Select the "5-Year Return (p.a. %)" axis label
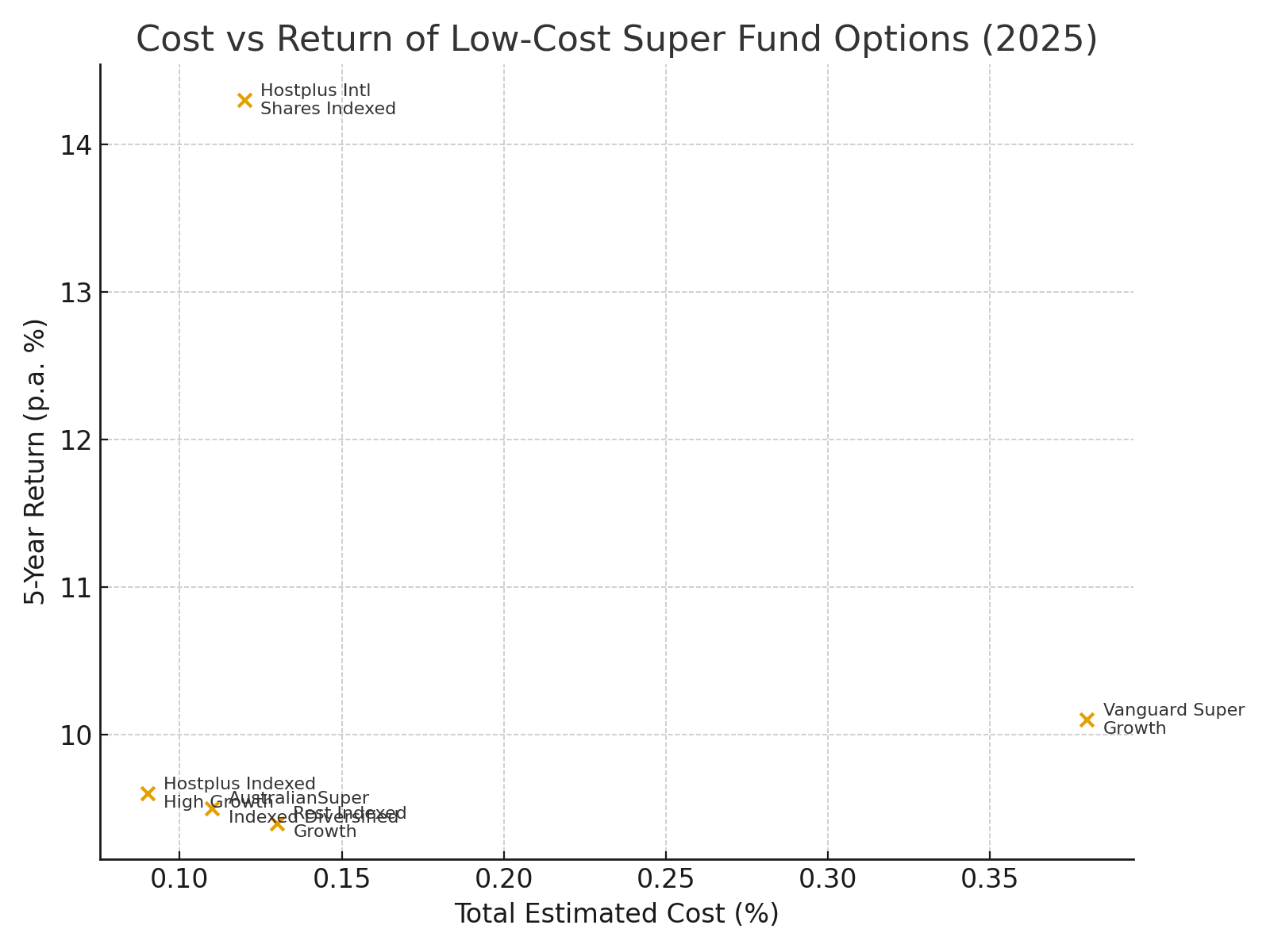 point(36,461)
